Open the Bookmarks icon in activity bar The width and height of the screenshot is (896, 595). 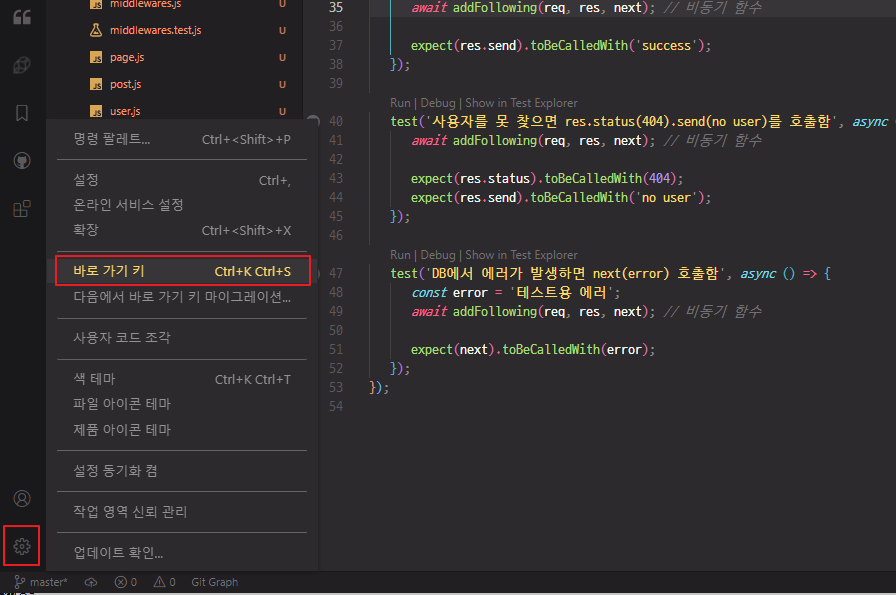click(22, 113)
